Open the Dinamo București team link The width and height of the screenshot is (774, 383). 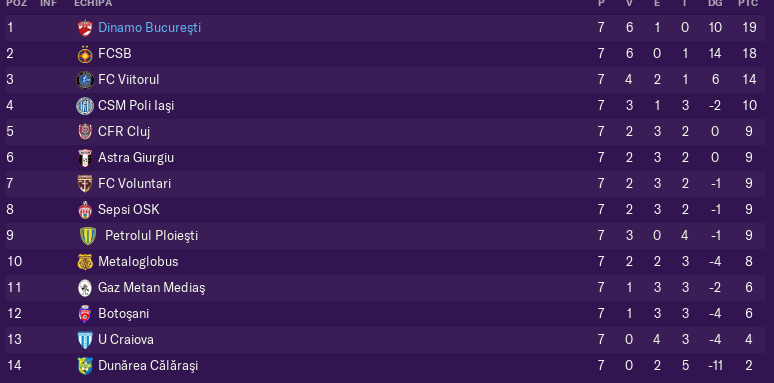[x=150, y=28]
